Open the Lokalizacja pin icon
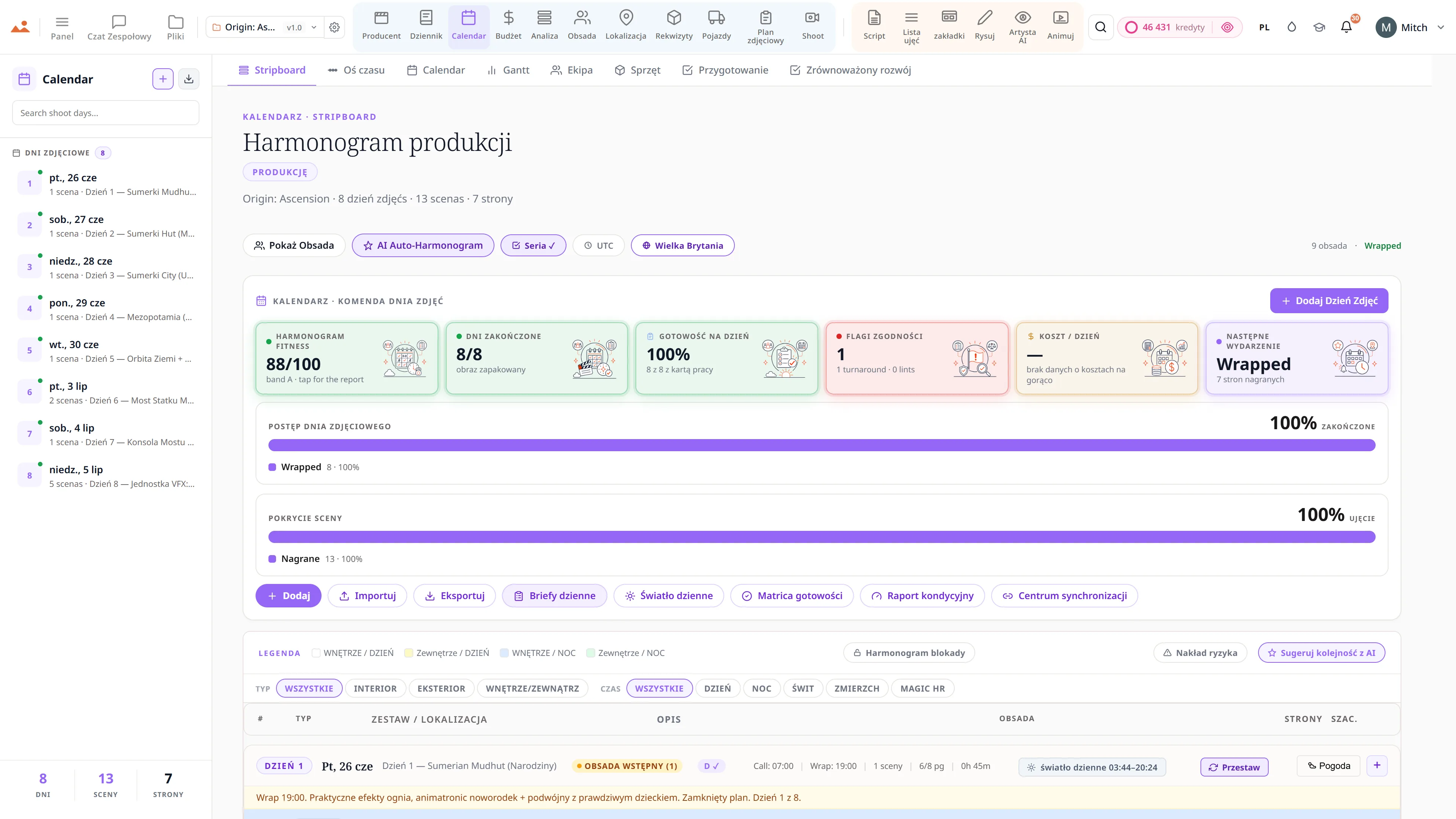This screenshot has height=819, width=1456. tap(626, 18)
